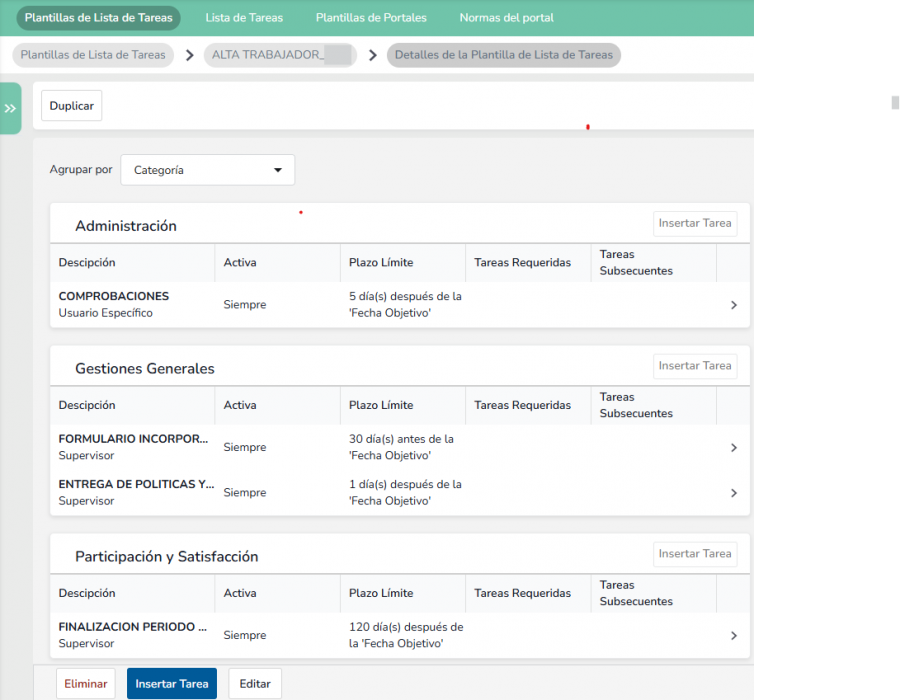Click the blue Insertar Tarea button
Screen dimensions: 900x700
(x=172, y=684)
